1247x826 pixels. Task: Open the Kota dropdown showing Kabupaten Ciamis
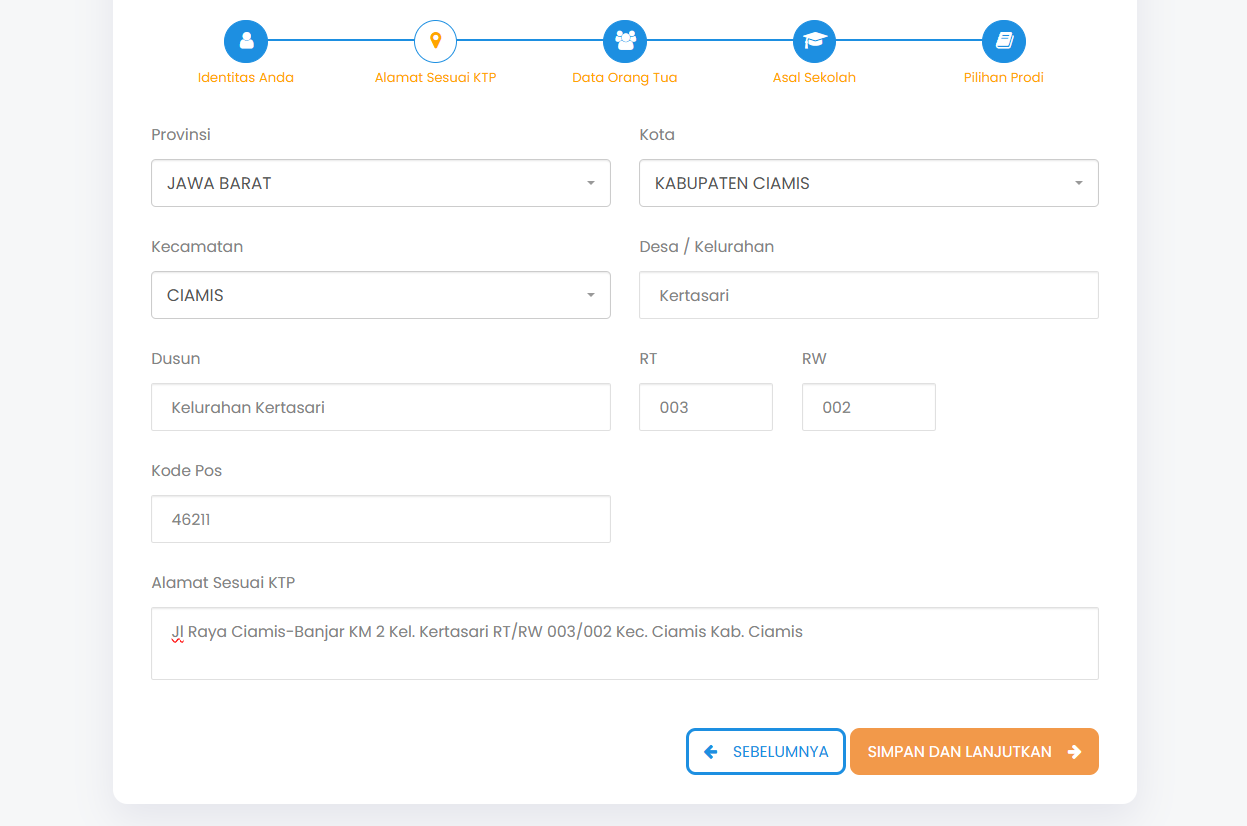(x=868, y=183)
